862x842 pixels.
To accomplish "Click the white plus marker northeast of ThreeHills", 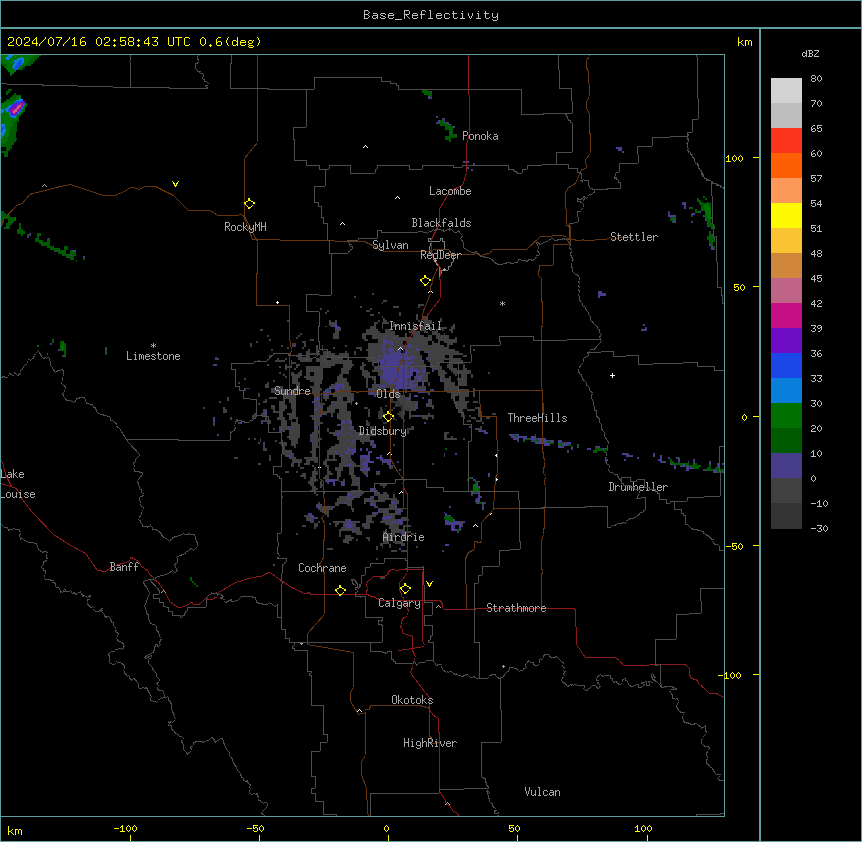I will click(612, 375).
